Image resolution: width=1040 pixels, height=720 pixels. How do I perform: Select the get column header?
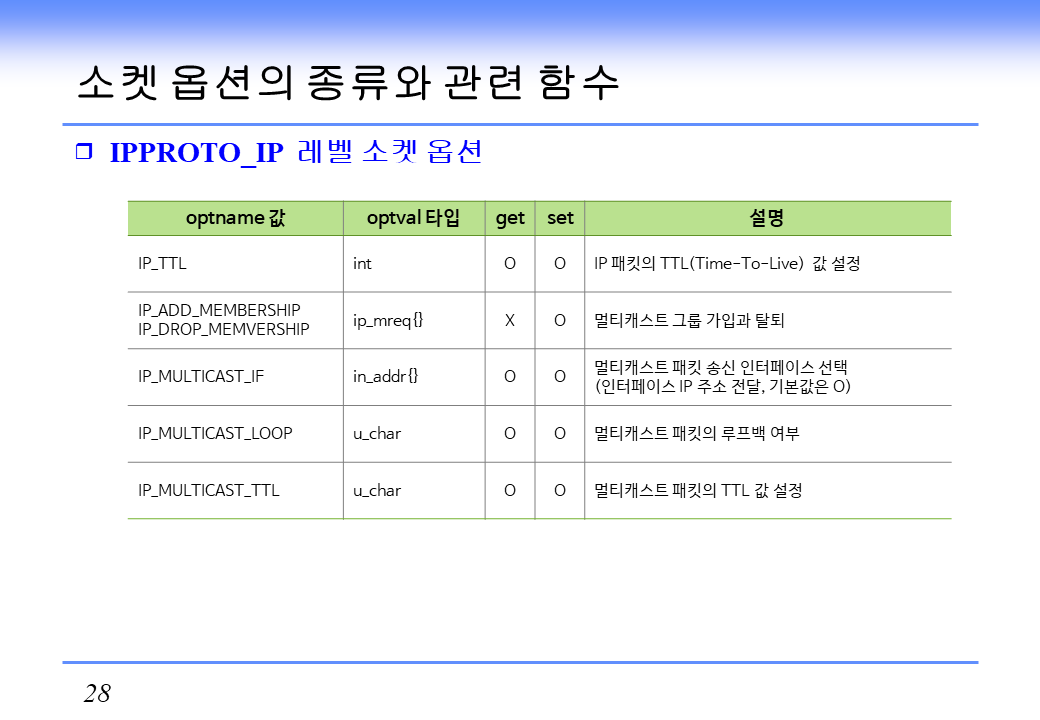pos(510,218)
